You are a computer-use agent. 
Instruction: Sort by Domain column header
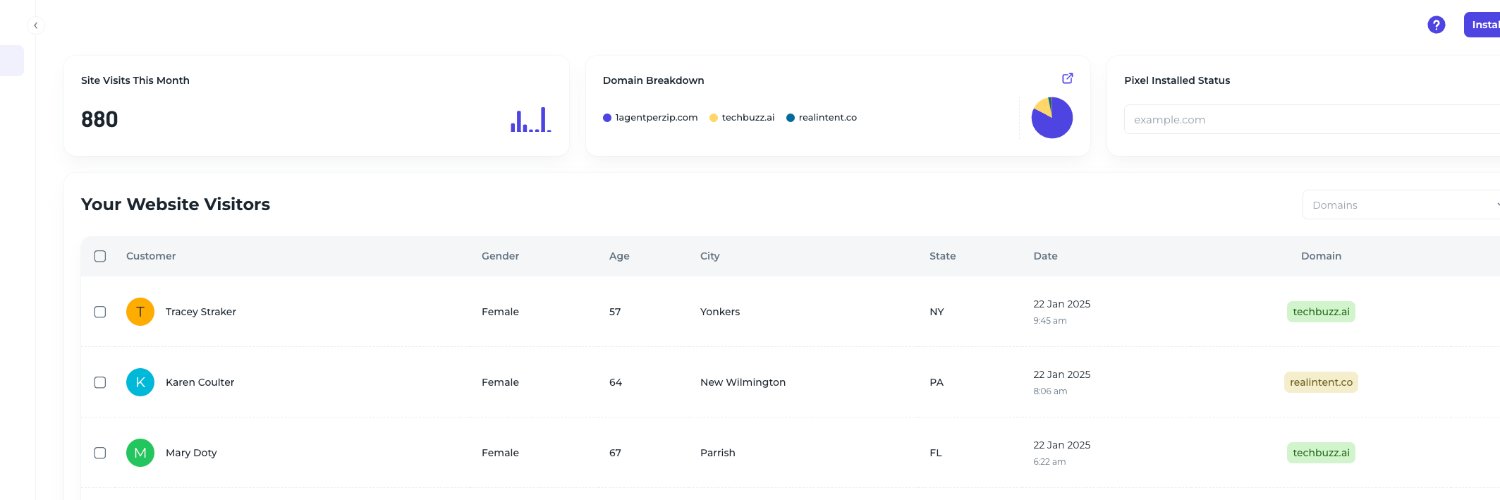click(1321, 256)
